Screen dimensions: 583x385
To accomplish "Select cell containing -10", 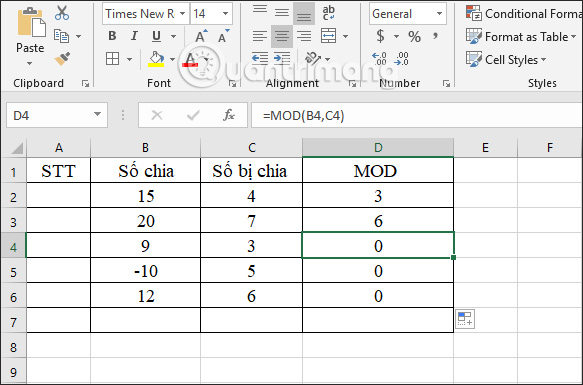I will click(145, 271).
